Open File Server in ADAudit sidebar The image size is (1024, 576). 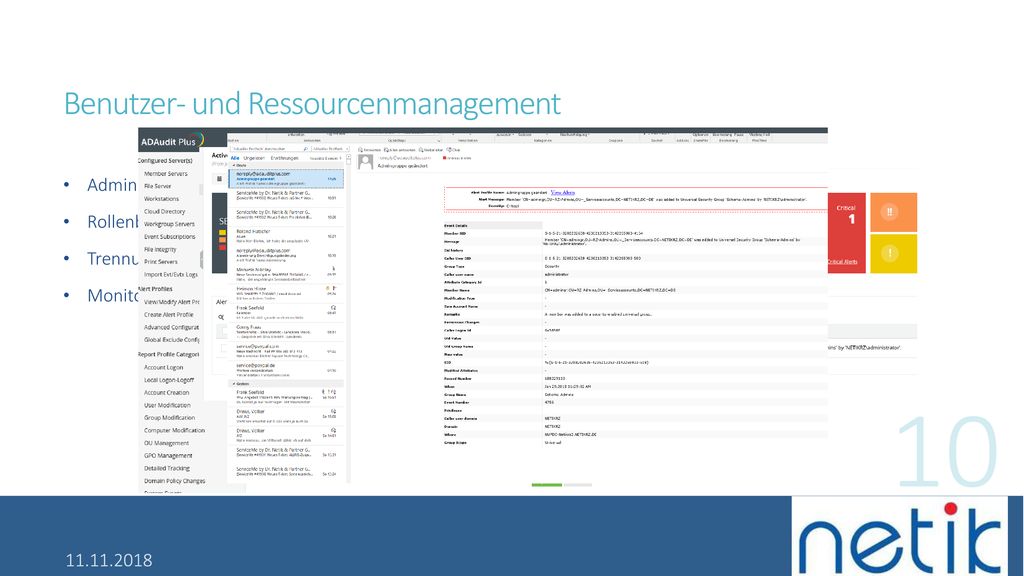(x=157, y=186)
